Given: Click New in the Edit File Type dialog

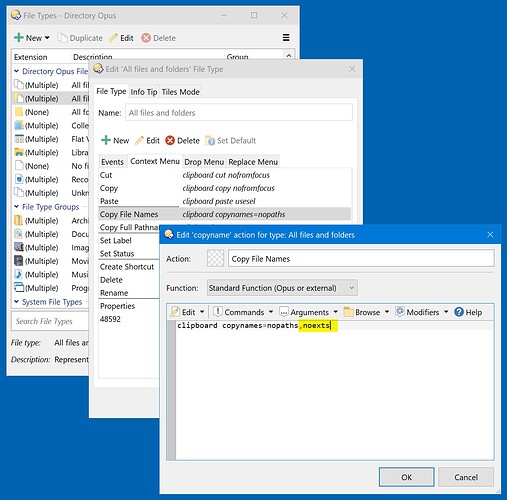Looking at the screenshot, I should 115,140.
